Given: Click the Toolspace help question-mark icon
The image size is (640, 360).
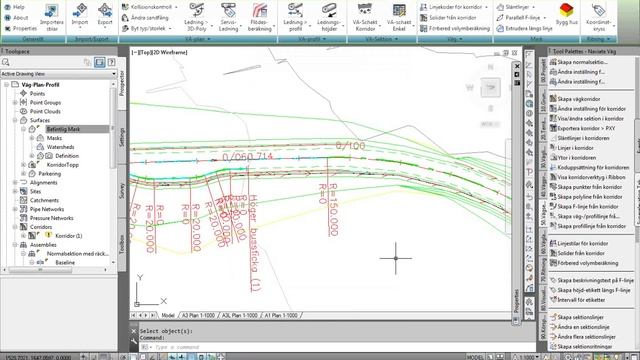Looking at the screenshot, I should tap(111, 62).
